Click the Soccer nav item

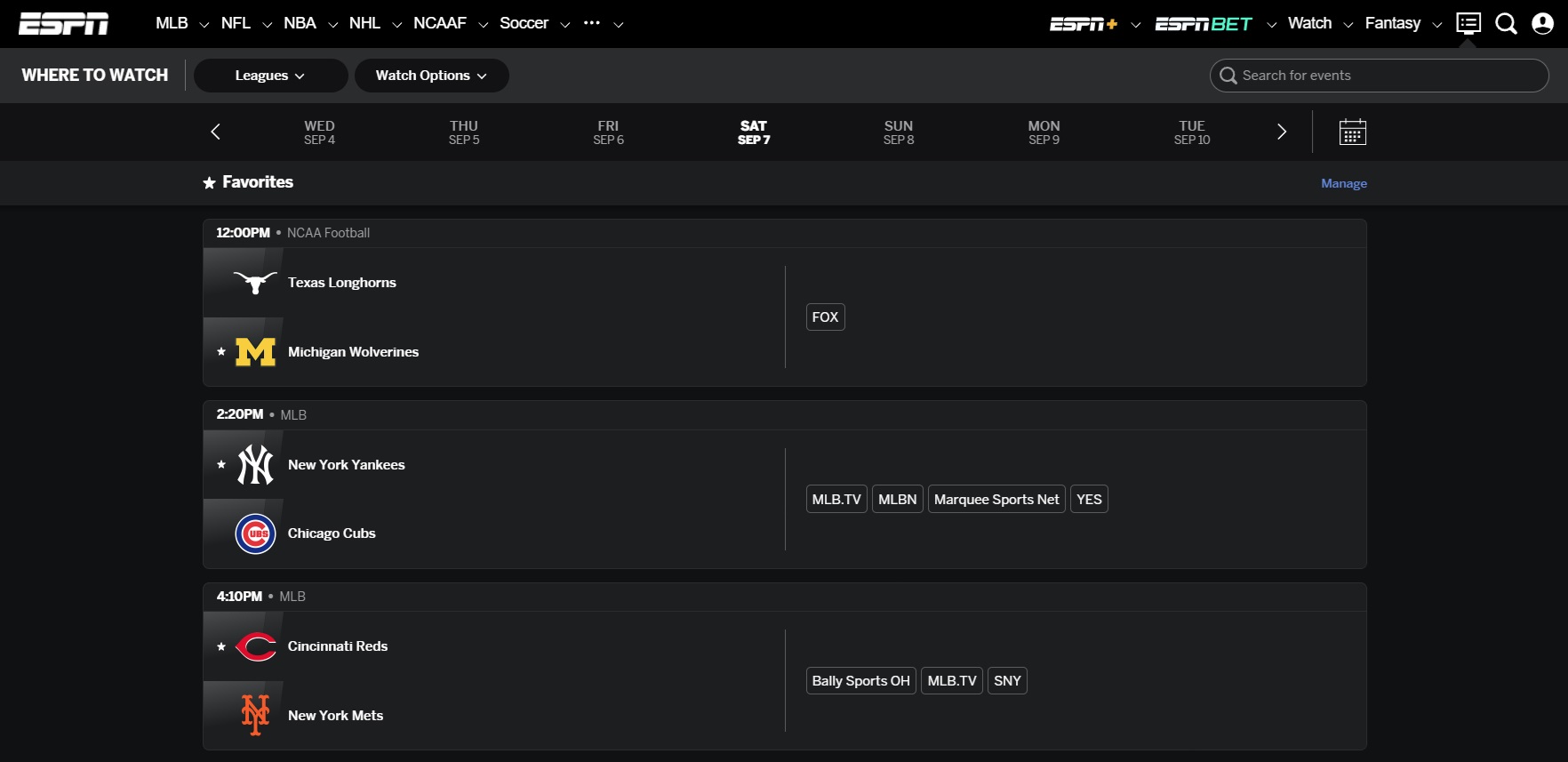(x=524, y=23)
